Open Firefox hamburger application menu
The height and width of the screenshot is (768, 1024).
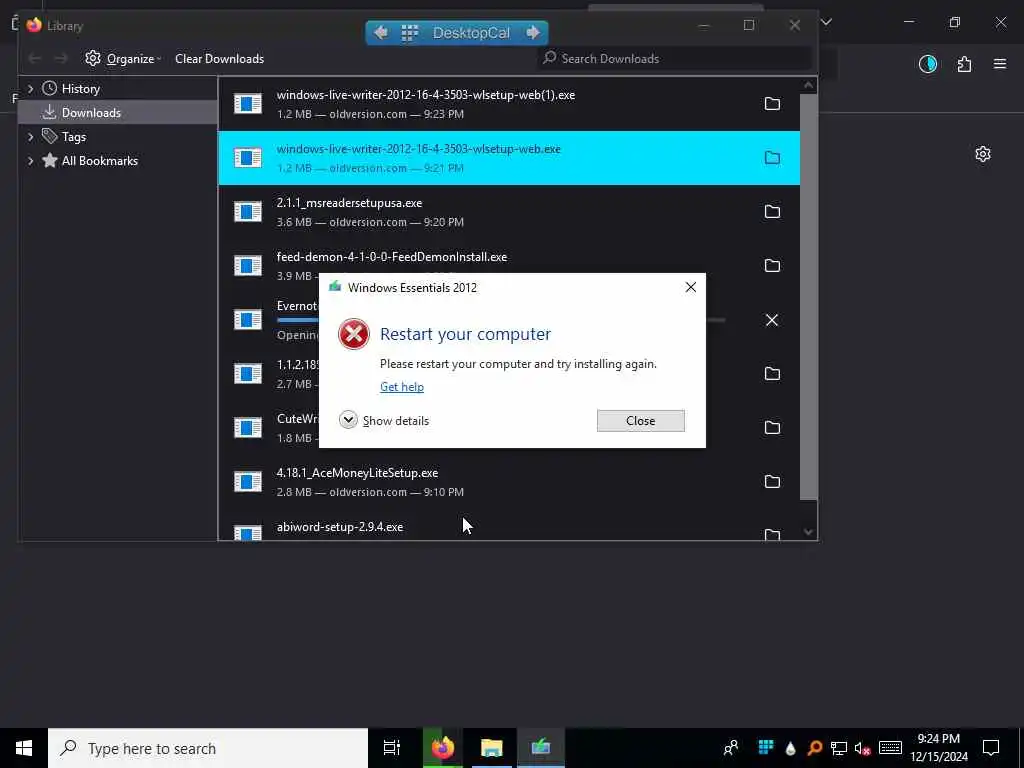click(1000, 64)
